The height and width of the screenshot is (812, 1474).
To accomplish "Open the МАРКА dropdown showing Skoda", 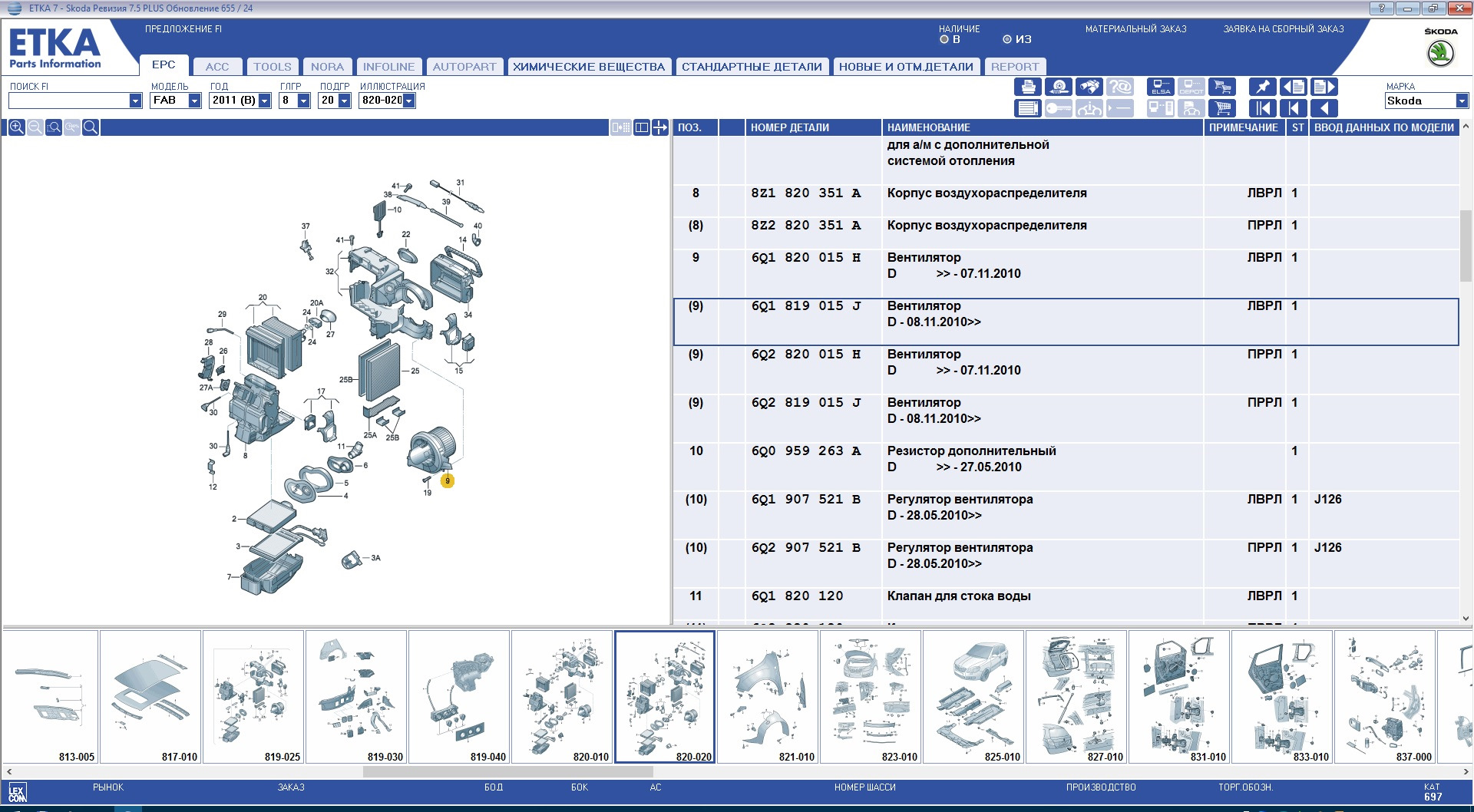I will coord(1462,101).
